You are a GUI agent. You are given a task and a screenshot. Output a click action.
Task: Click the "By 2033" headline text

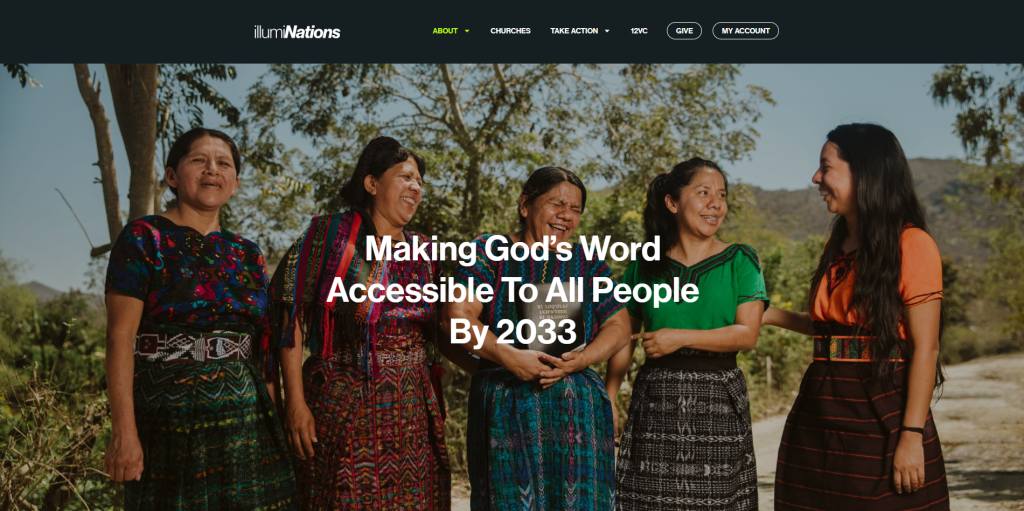pyautogui.click(x=512, y=333)
